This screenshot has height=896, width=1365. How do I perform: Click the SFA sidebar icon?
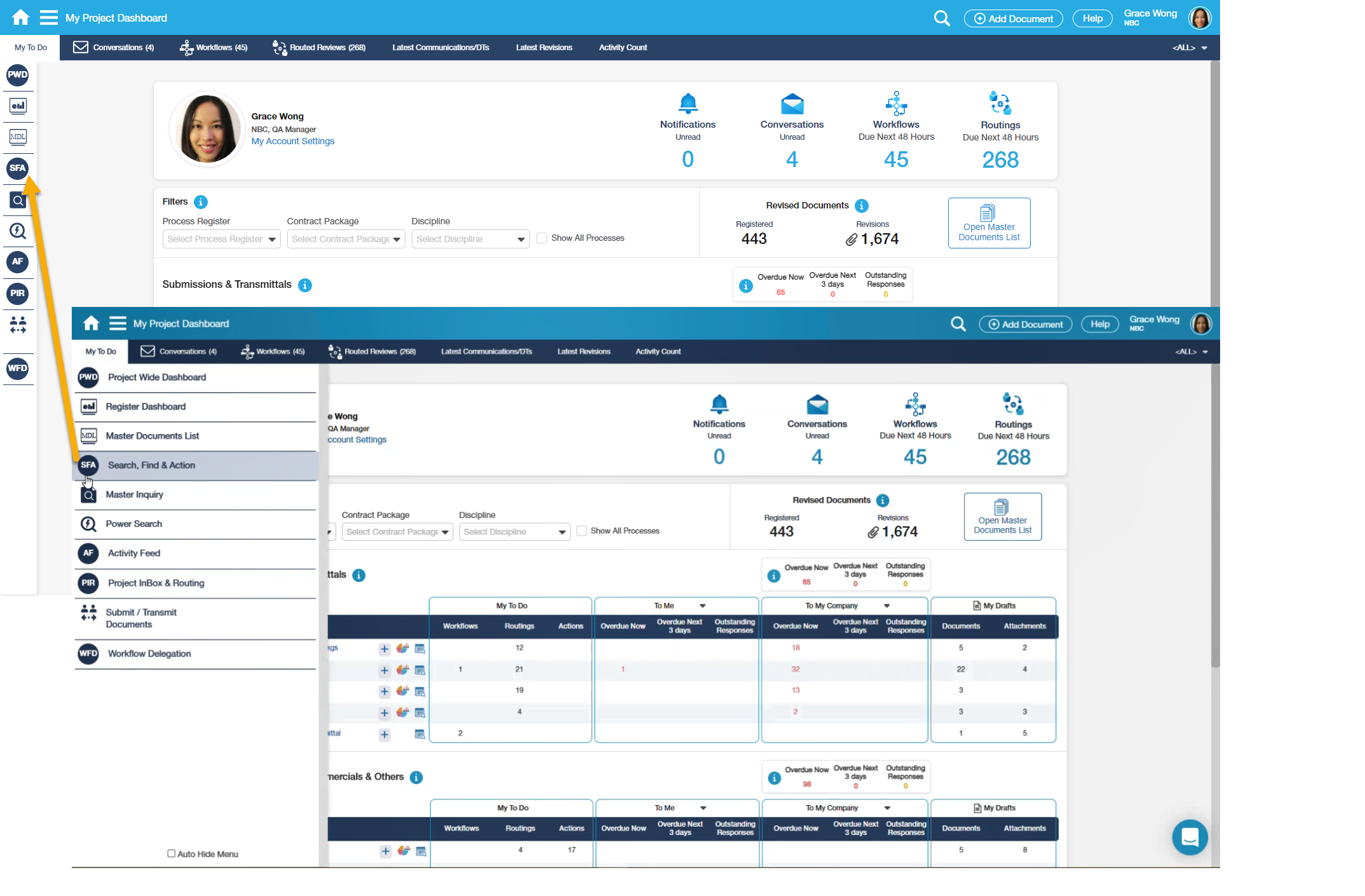tap(18, 168)
